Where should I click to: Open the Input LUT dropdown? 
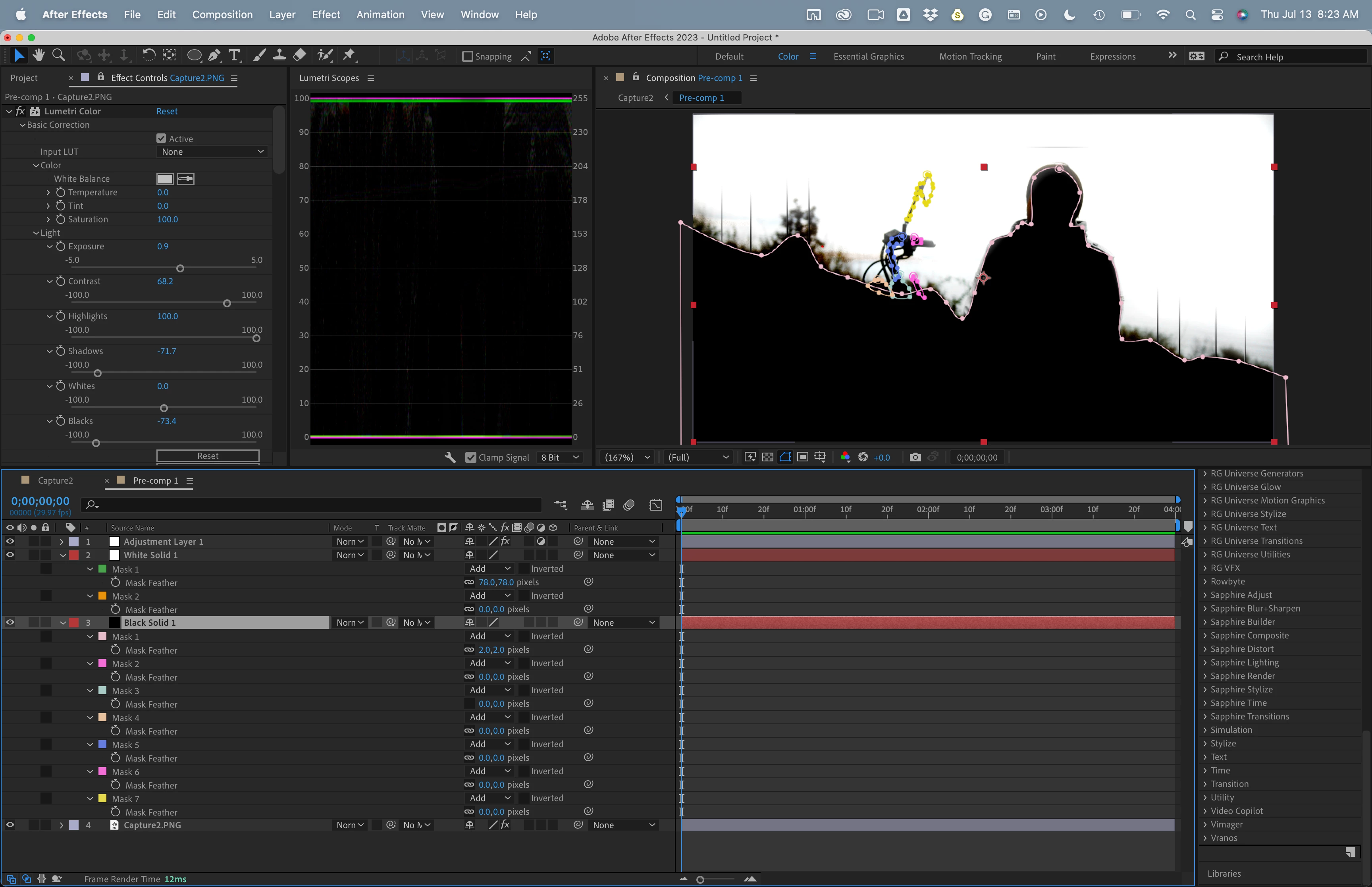[212, 152]
